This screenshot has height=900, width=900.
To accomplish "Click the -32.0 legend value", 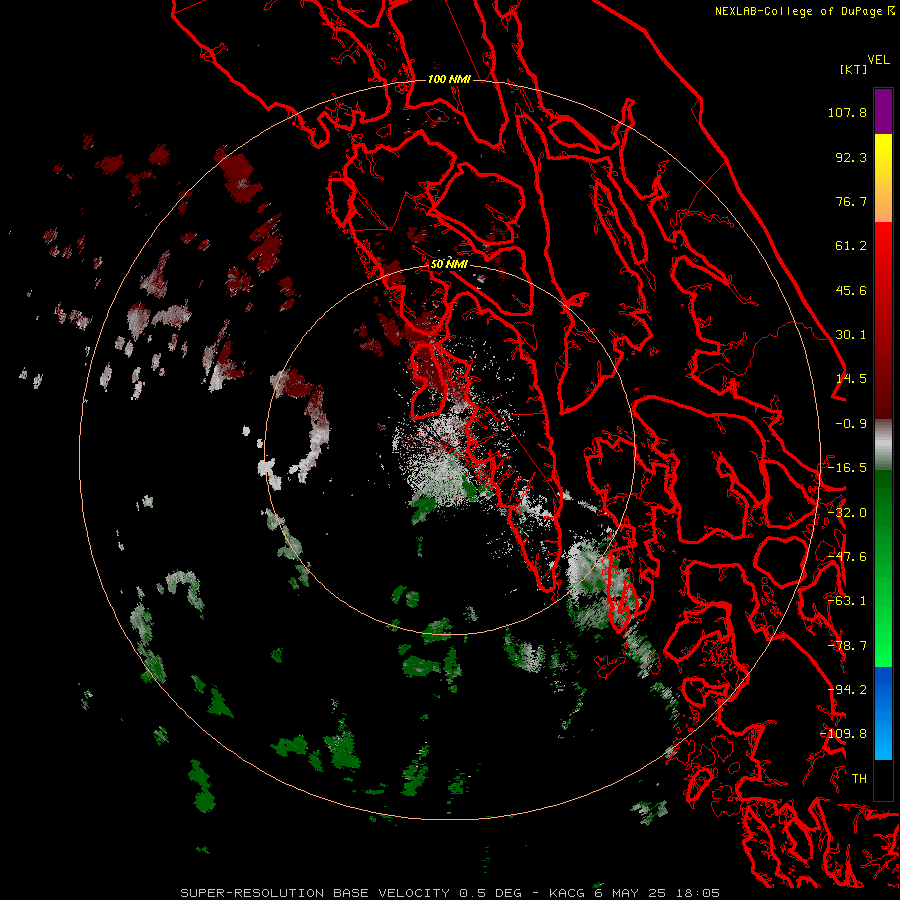I will [x=847, y=513].
